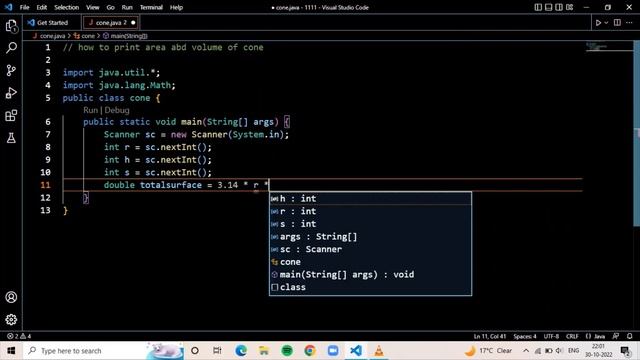
Task: Open File Explorer from taskbar
Action: (x=264, y=351)
